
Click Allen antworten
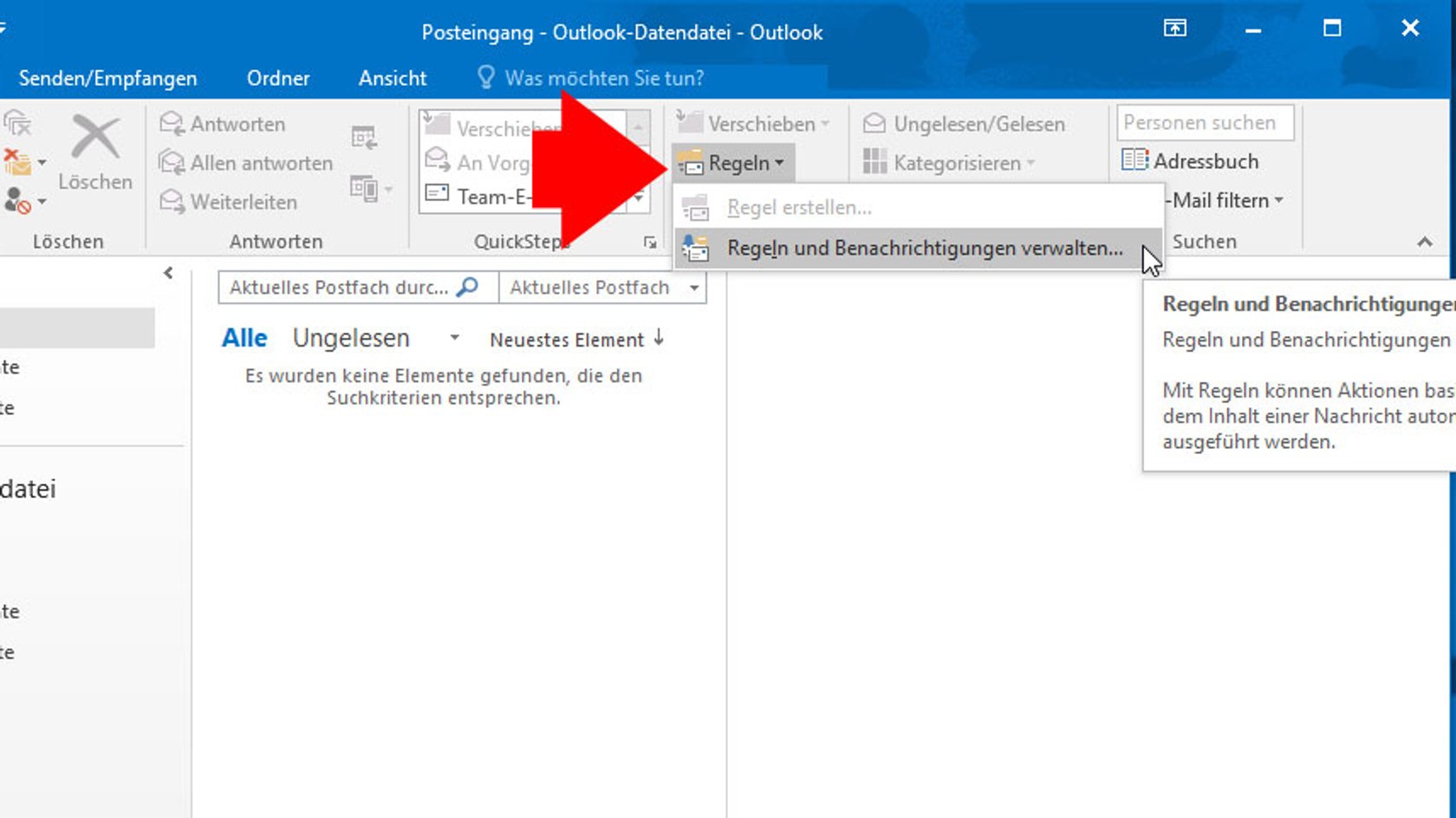click(x=246, y=163)
